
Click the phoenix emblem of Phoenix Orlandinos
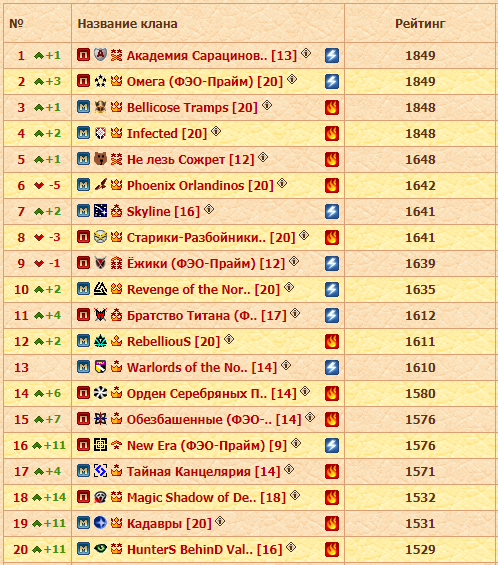[101, 185]
